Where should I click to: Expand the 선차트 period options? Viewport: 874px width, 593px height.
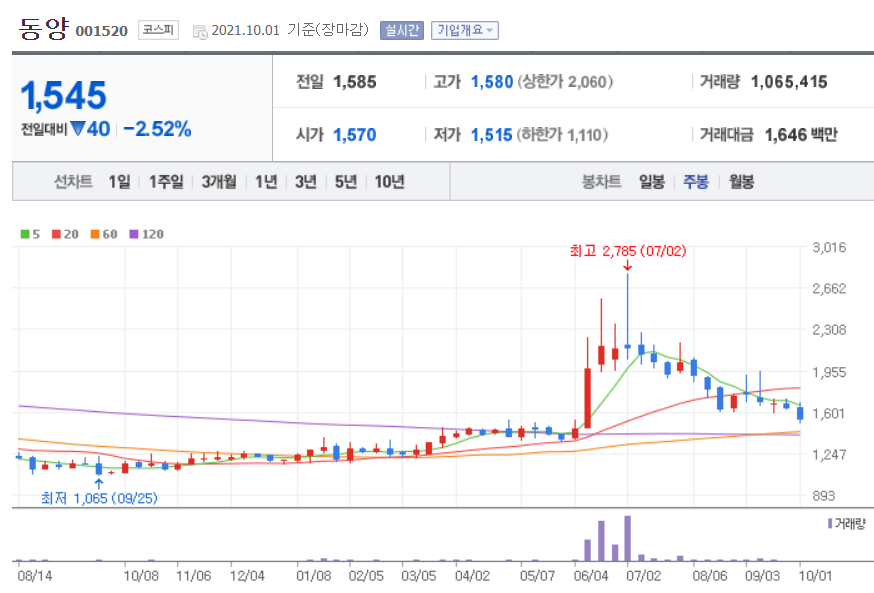click(74, 183)
